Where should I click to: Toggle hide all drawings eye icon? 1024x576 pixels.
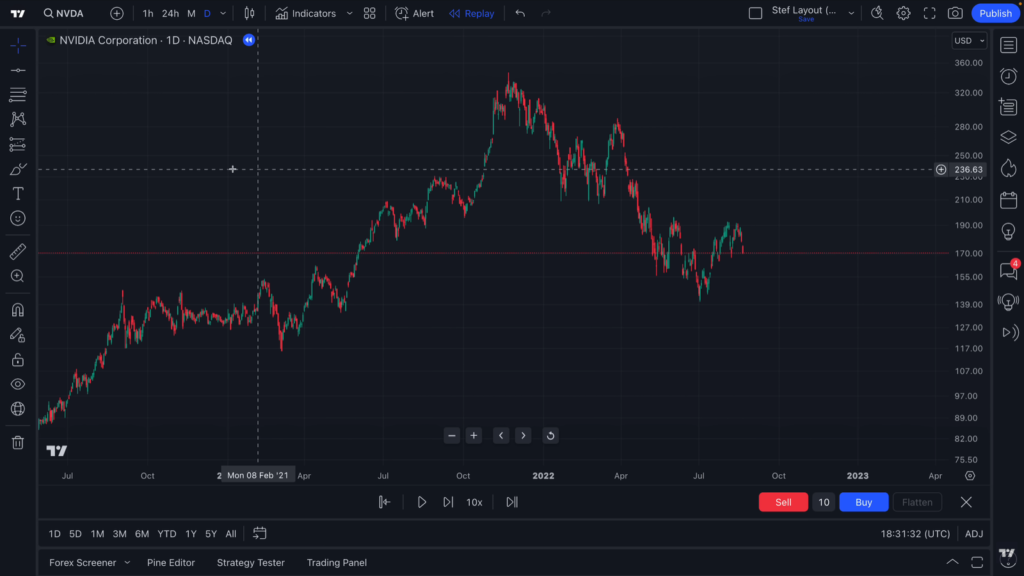pyautogui.click(x=17, y=384)
